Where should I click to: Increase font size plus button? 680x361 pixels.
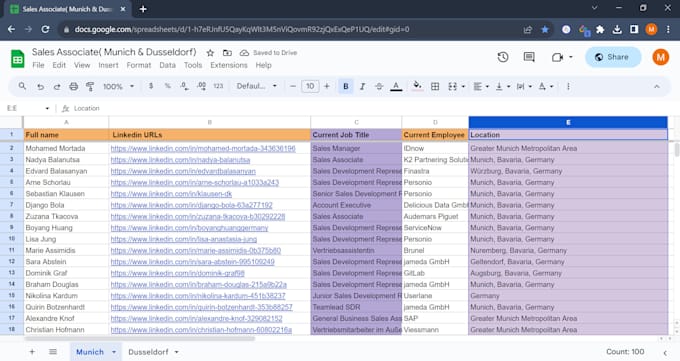tap(327, 86)
